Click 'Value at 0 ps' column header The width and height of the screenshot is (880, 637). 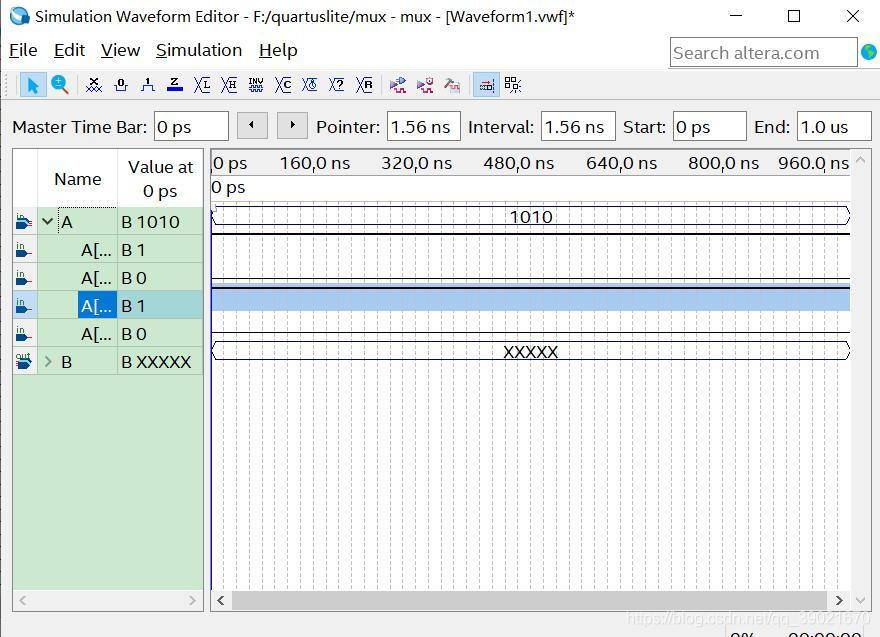click(x=160, y=179)
